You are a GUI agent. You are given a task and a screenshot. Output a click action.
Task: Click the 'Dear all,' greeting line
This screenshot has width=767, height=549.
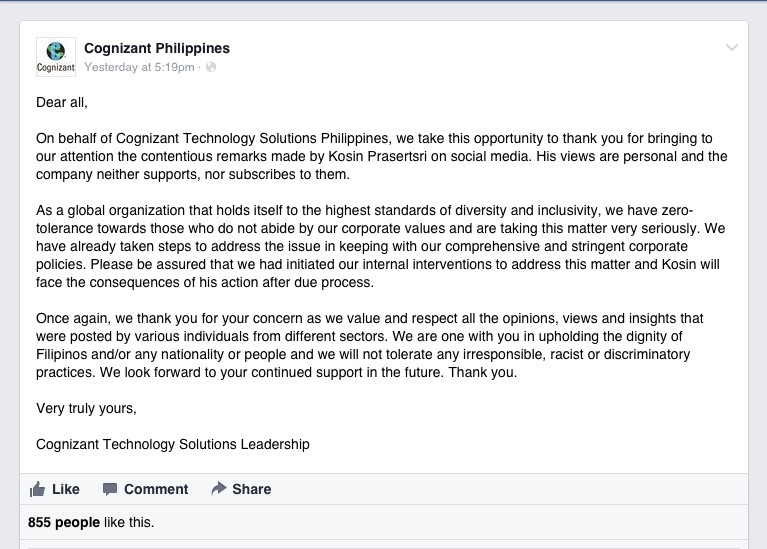pyautogui.click(x=62, y=102)
